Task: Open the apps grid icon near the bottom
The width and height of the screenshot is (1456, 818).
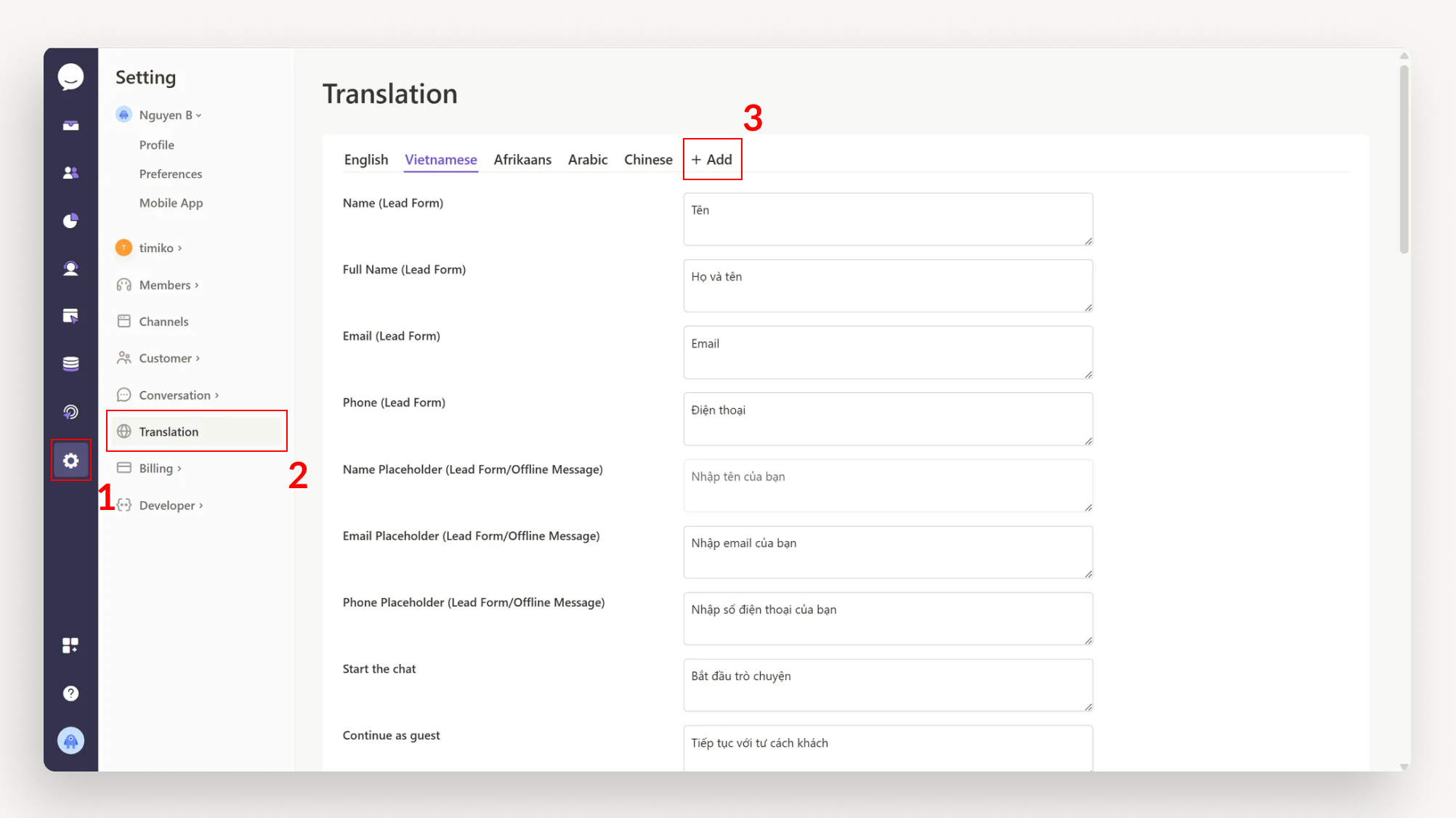Action: pyautogui.click(x=70, y=645)
